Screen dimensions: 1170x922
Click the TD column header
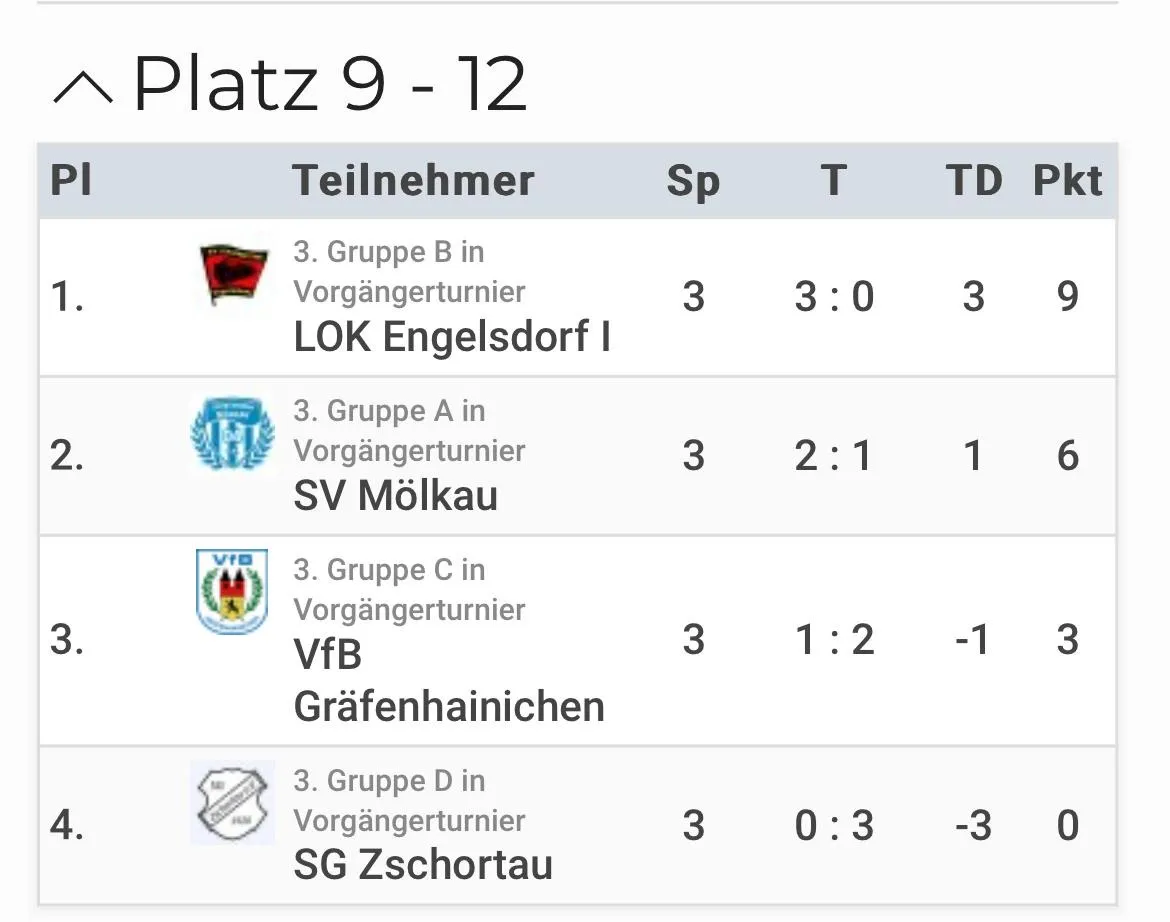[974, 181]
